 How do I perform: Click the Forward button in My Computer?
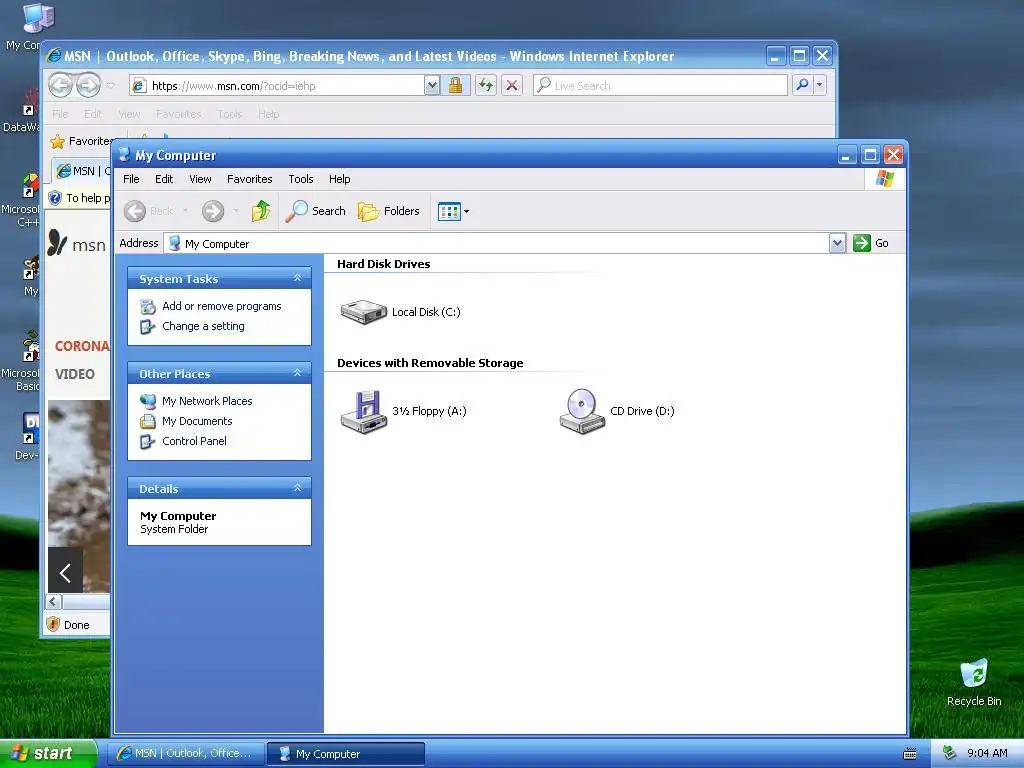point(213,211)
